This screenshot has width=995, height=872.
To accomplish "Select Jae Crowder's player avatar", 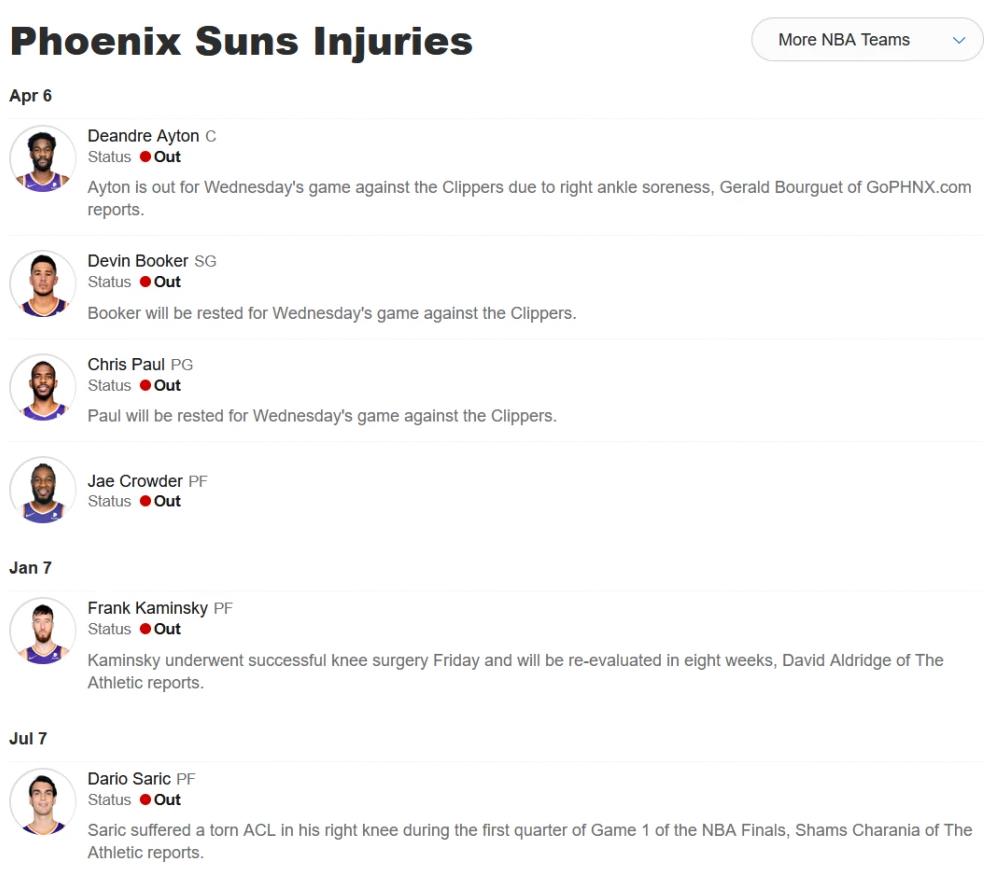I will (43, 489).
